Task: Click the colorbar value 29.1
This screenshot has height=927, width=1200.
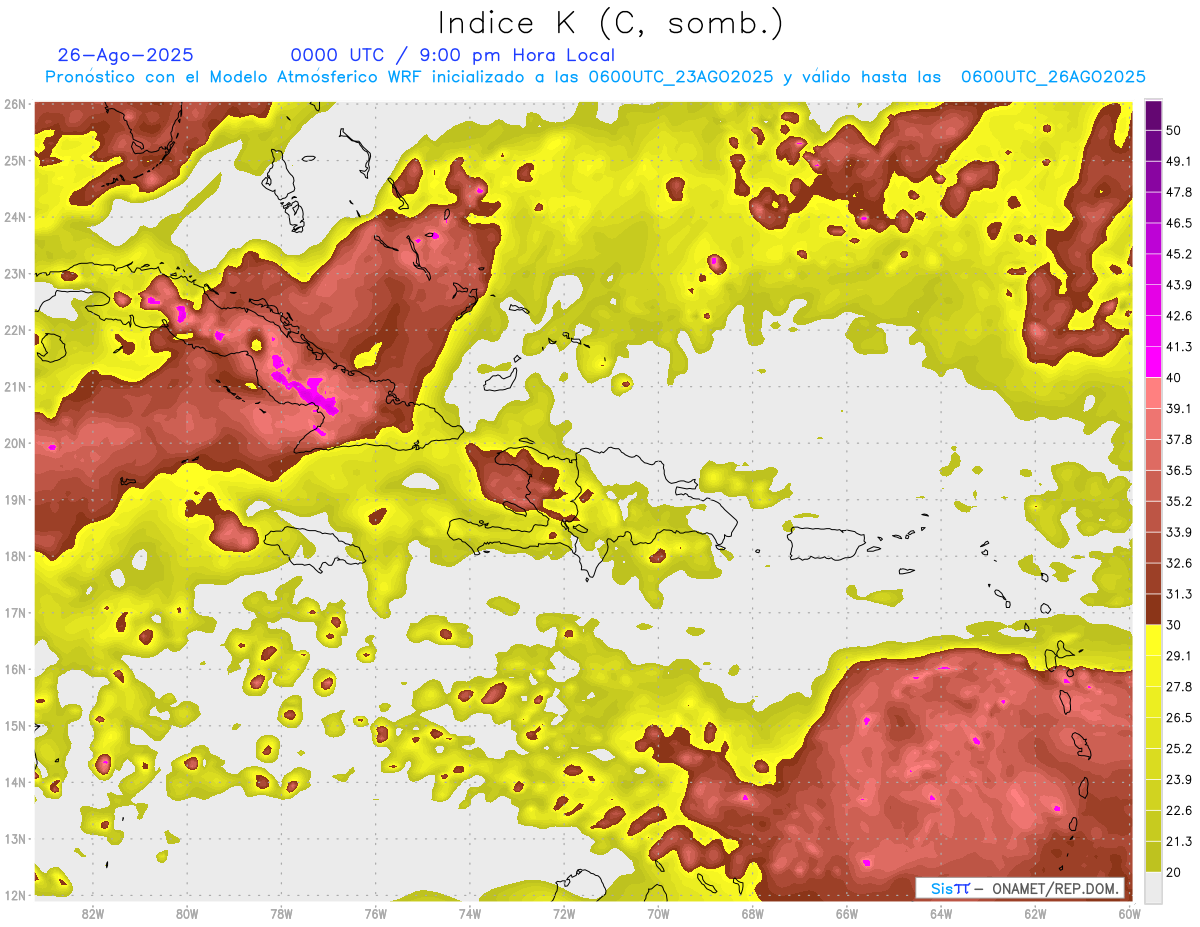Action: [x=1179, y=656]
